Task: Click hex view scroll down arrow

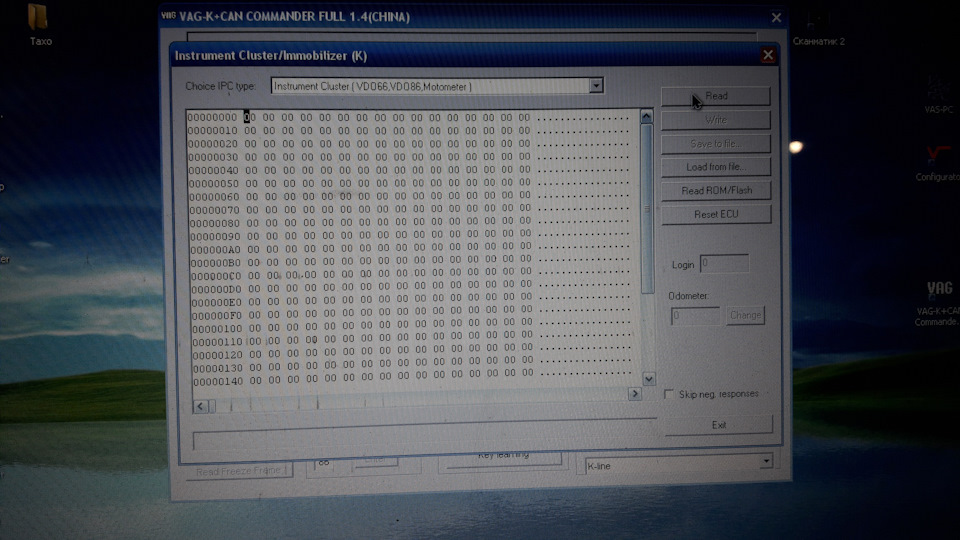Action: [649, 379]
